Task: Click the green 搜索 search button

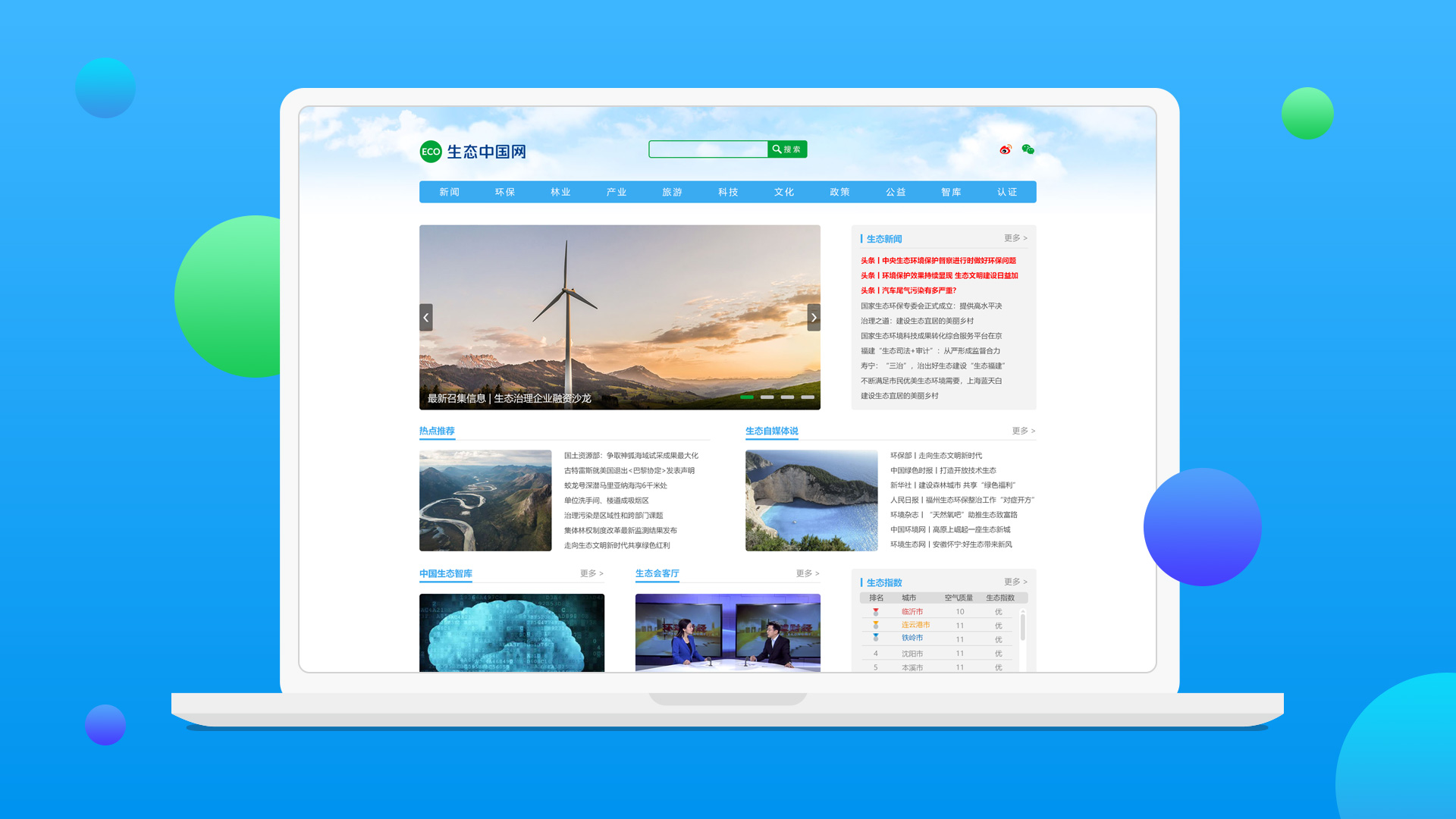Action: [x=787, y=149]
